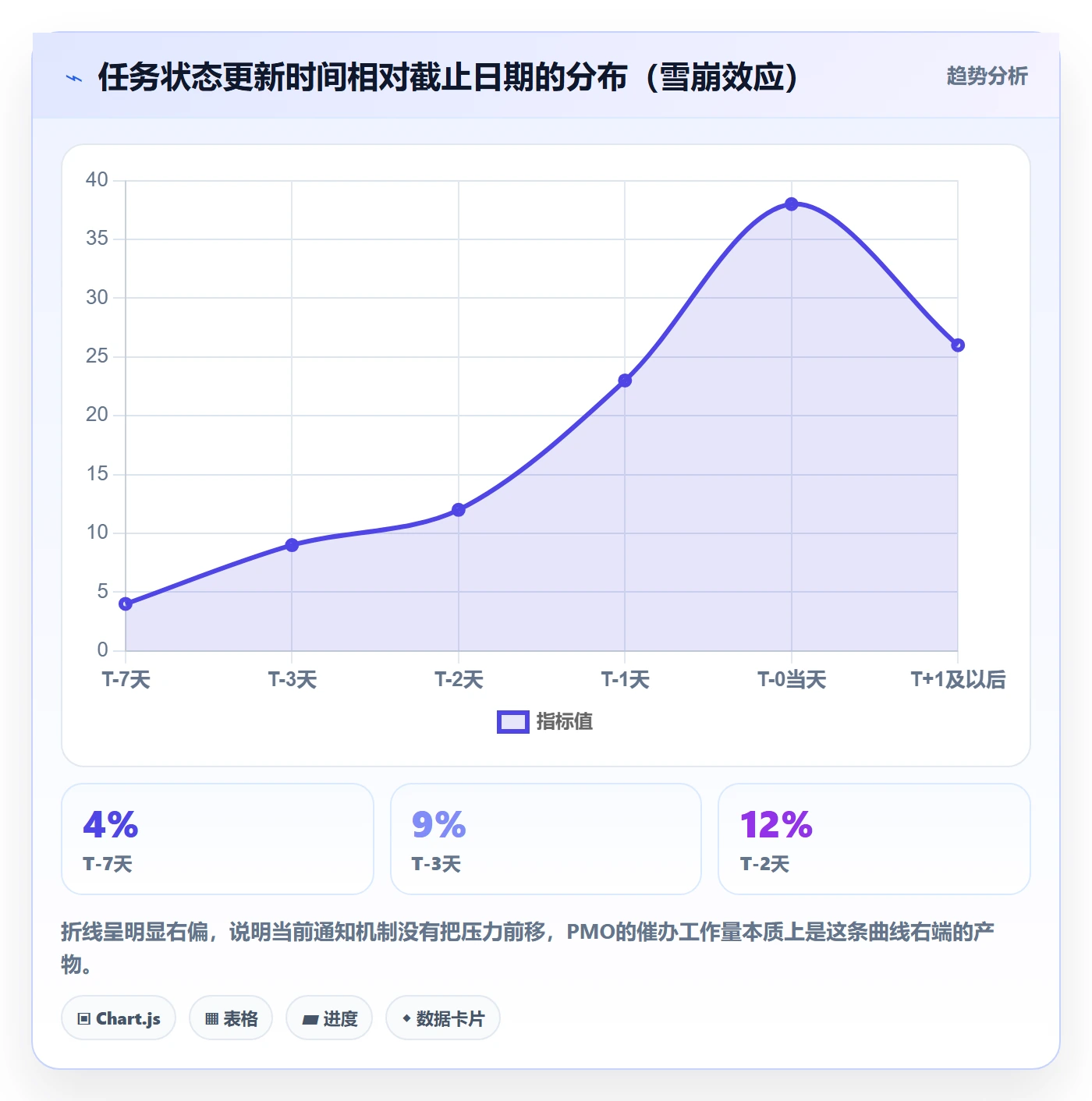Click the 数据卡片 tag chip
This screenshot has width=1092, height=1101.
point(443,1018)
